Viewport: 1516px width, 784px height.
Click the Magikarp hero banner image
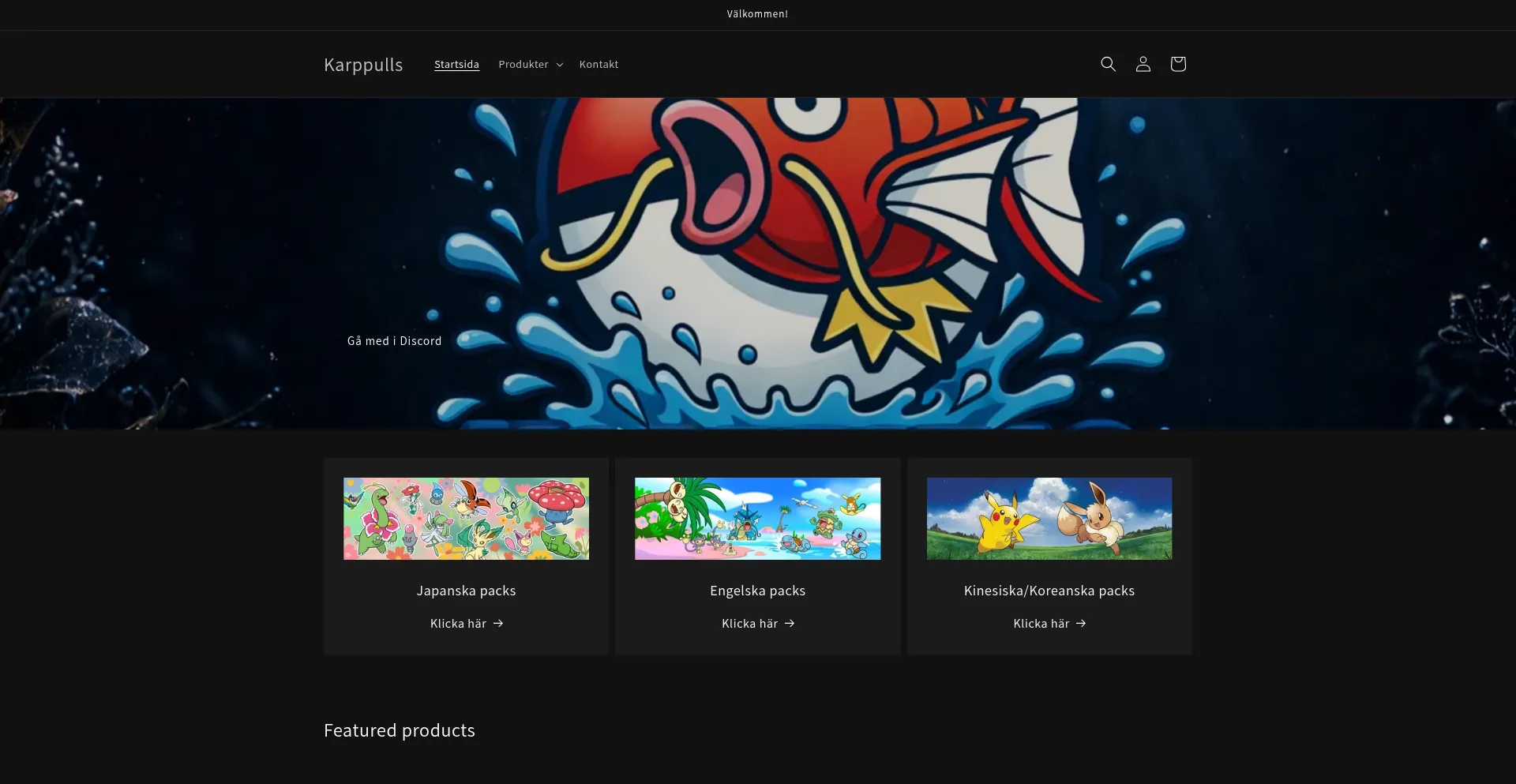(758, 264)
